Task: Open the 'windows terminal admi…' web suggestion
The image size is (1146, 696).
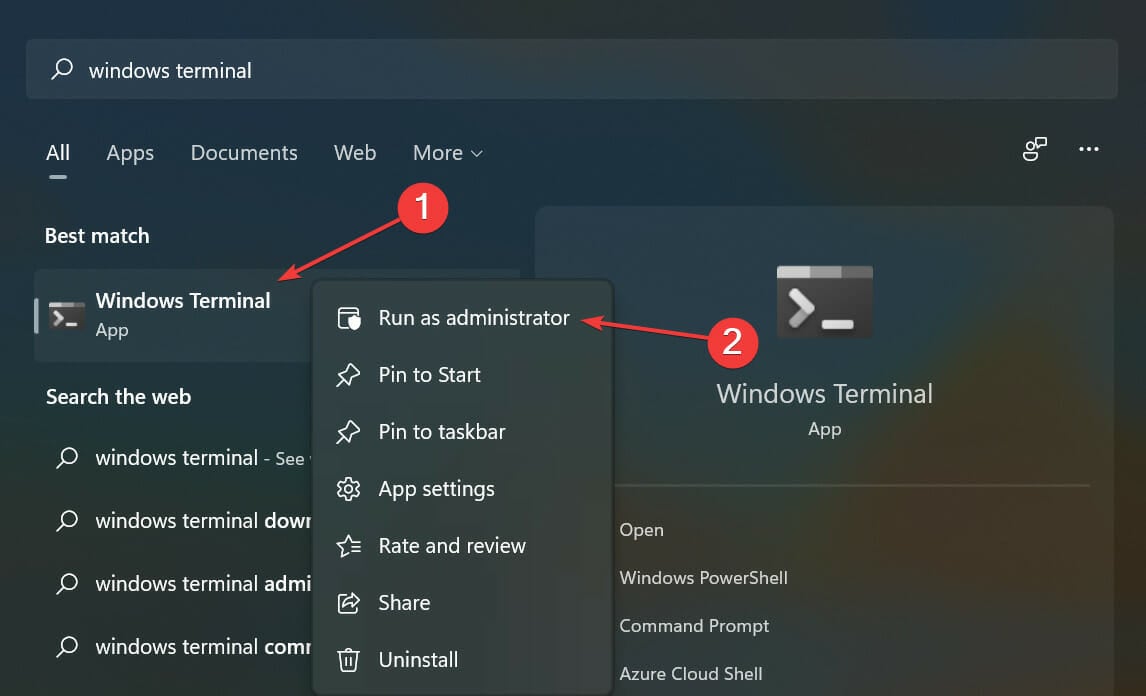Action: point(178,584)
